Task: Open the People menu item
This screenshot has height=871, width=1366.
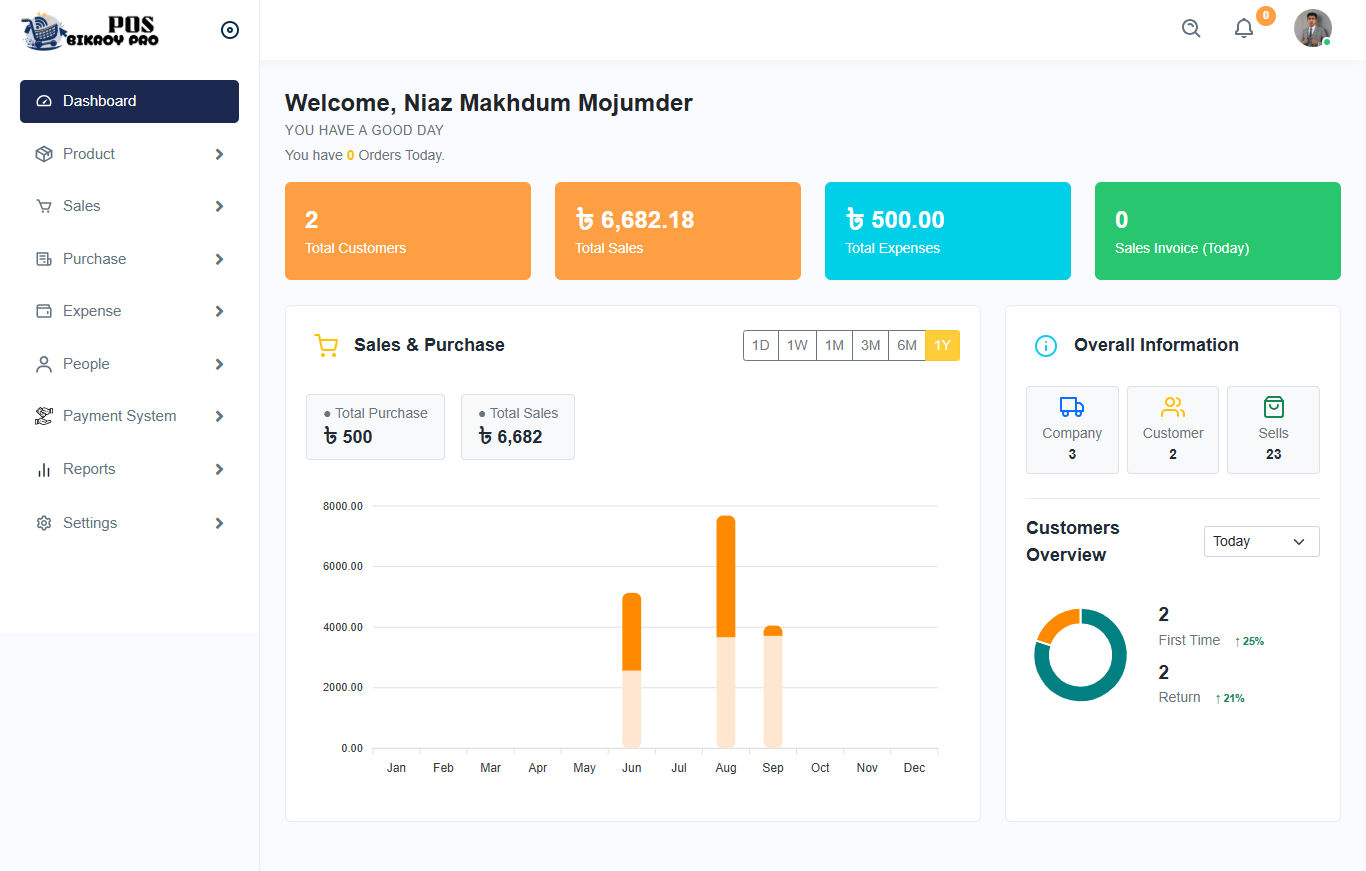Action: [129, 364]
